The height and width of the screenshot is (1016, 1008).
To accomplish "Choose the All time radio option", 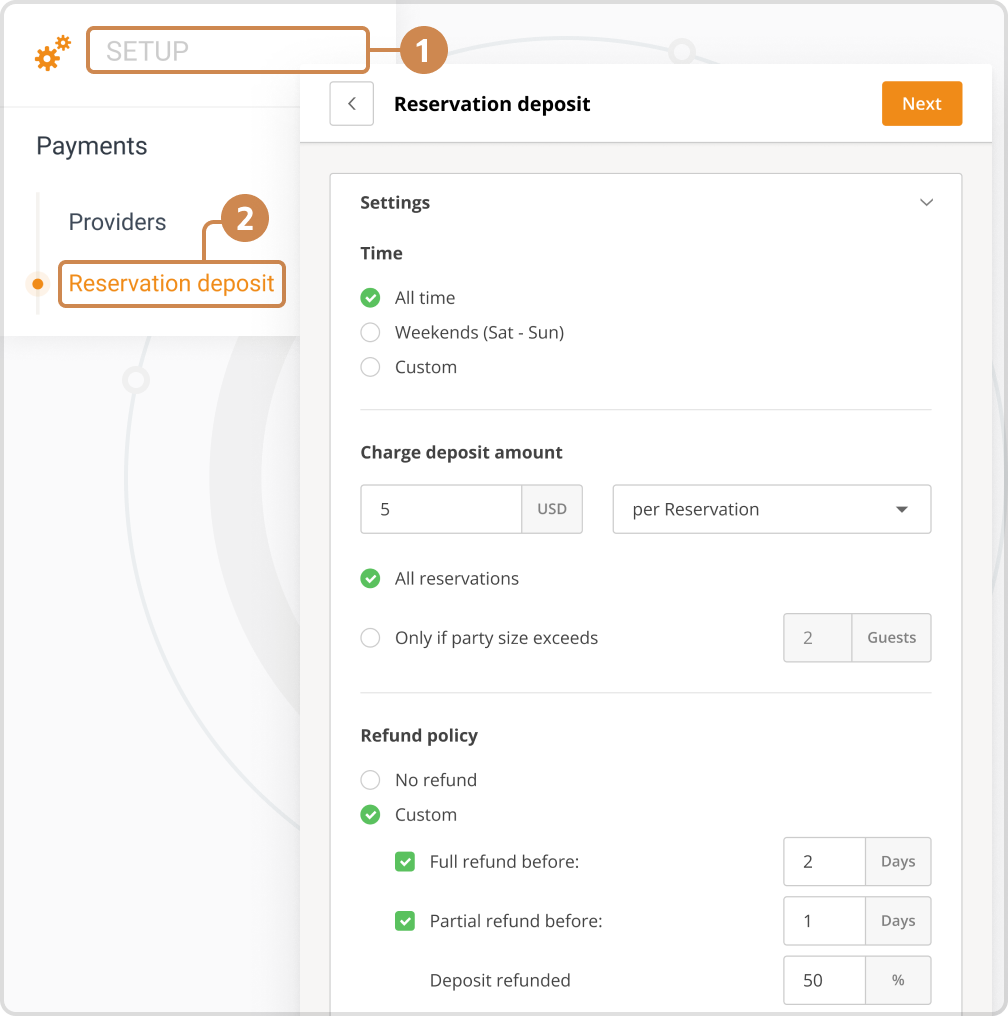I will click(x=371, y=298).
